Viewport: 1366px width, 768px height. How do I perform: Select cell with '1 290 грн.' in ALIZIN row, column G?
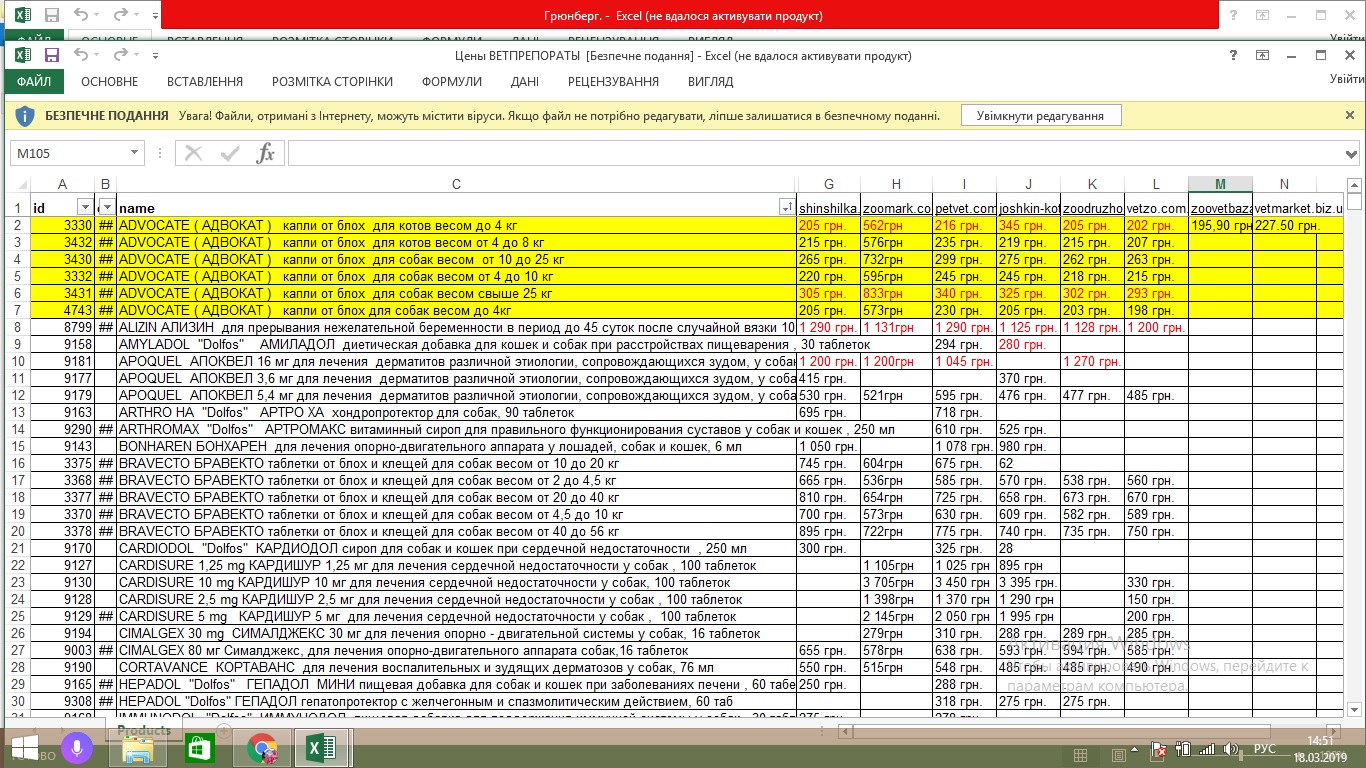pos(828,327)
